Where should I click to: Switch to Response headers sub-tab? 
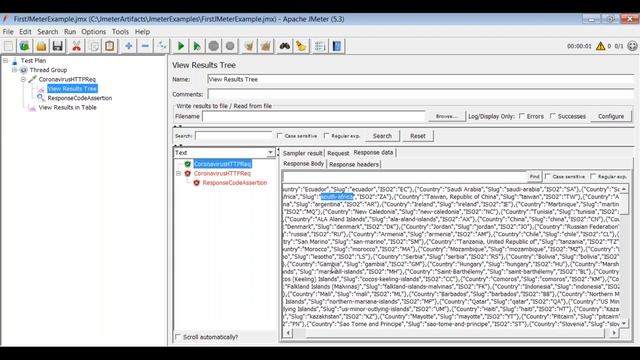coord(353,164)
